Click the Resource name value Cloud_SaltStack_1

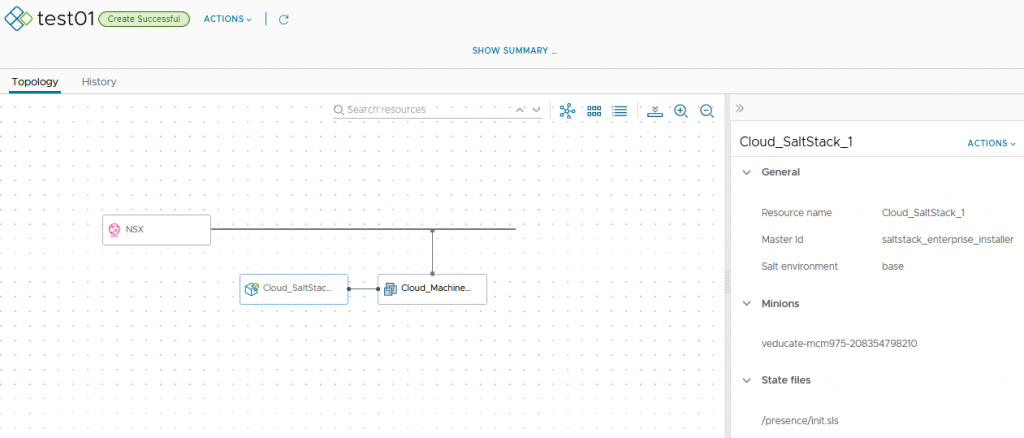pos(923,213)
